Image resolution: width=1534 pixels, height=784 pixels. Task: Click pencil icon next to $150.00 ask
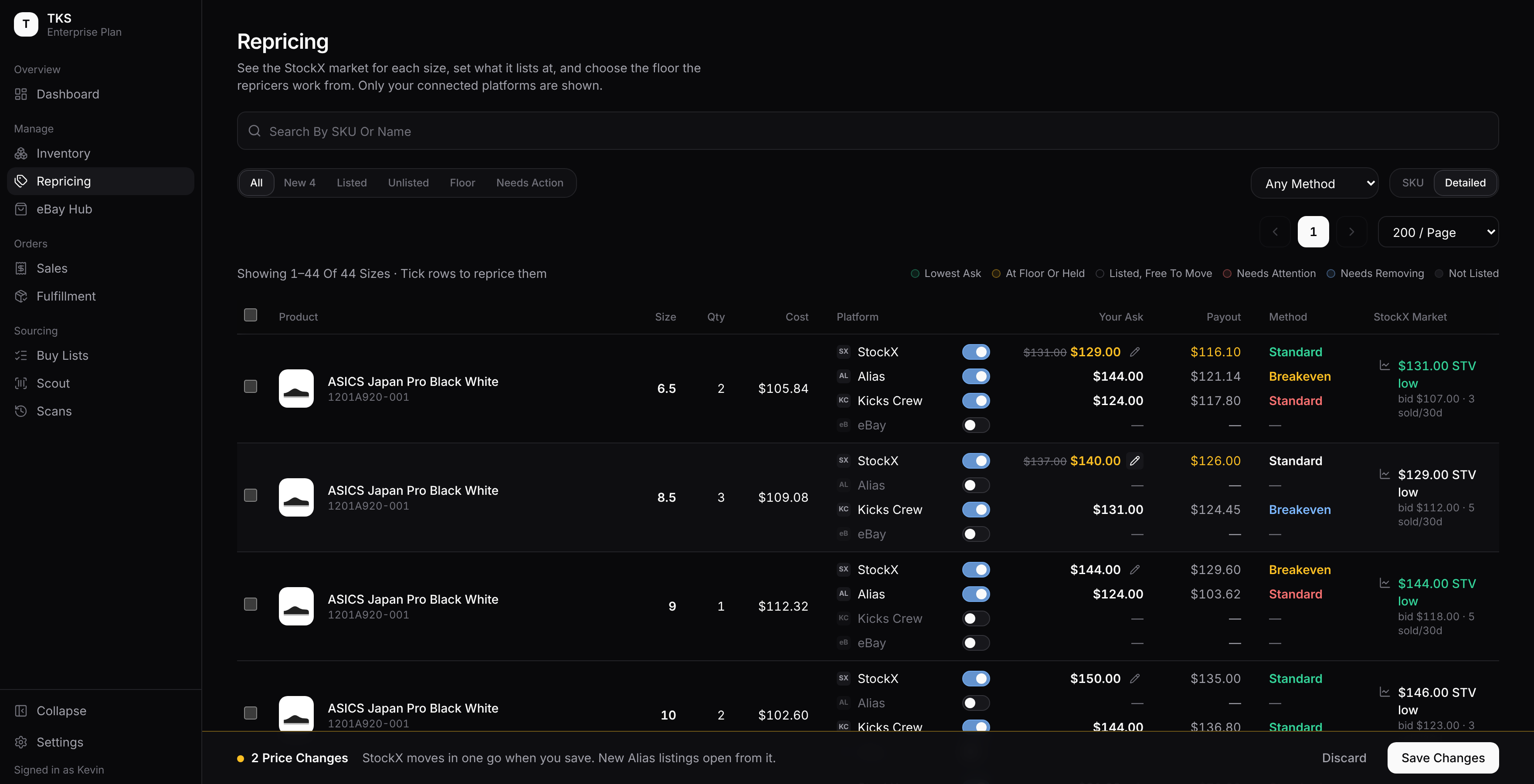tap(1135, 679)
